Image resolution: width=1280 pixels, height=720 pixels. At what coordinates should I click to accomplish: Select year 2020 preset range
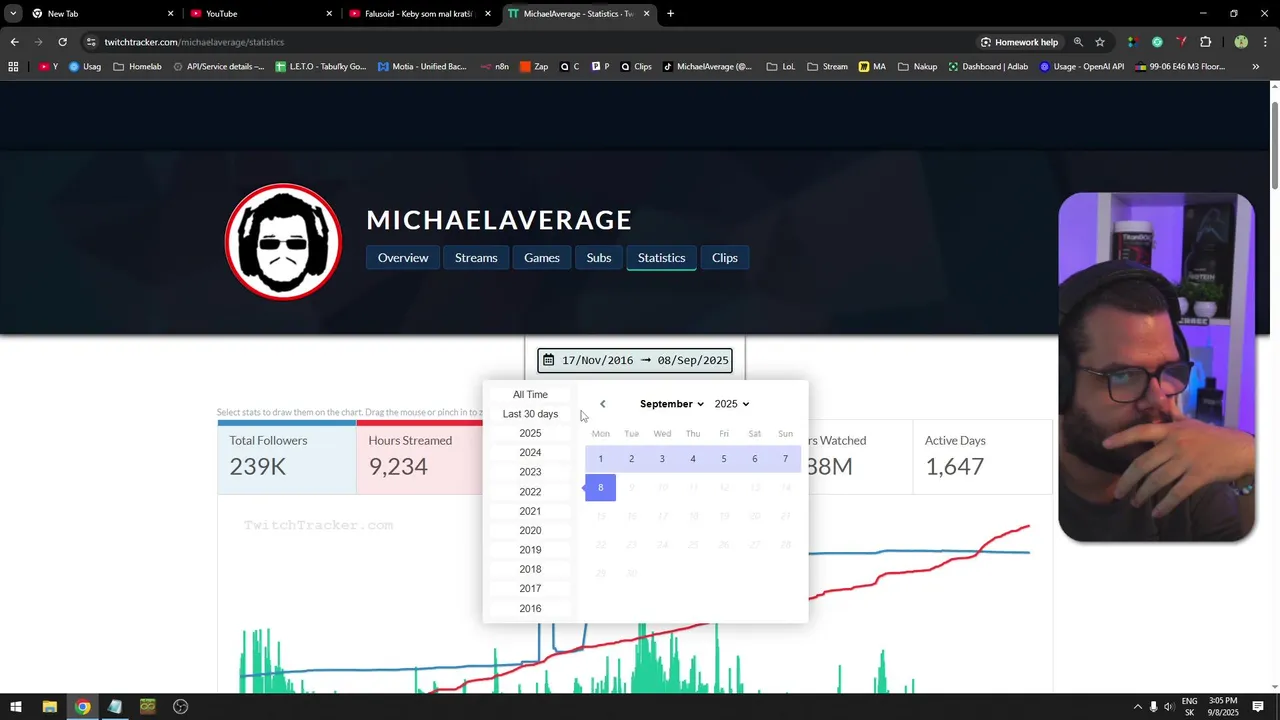tap(530, 530)
